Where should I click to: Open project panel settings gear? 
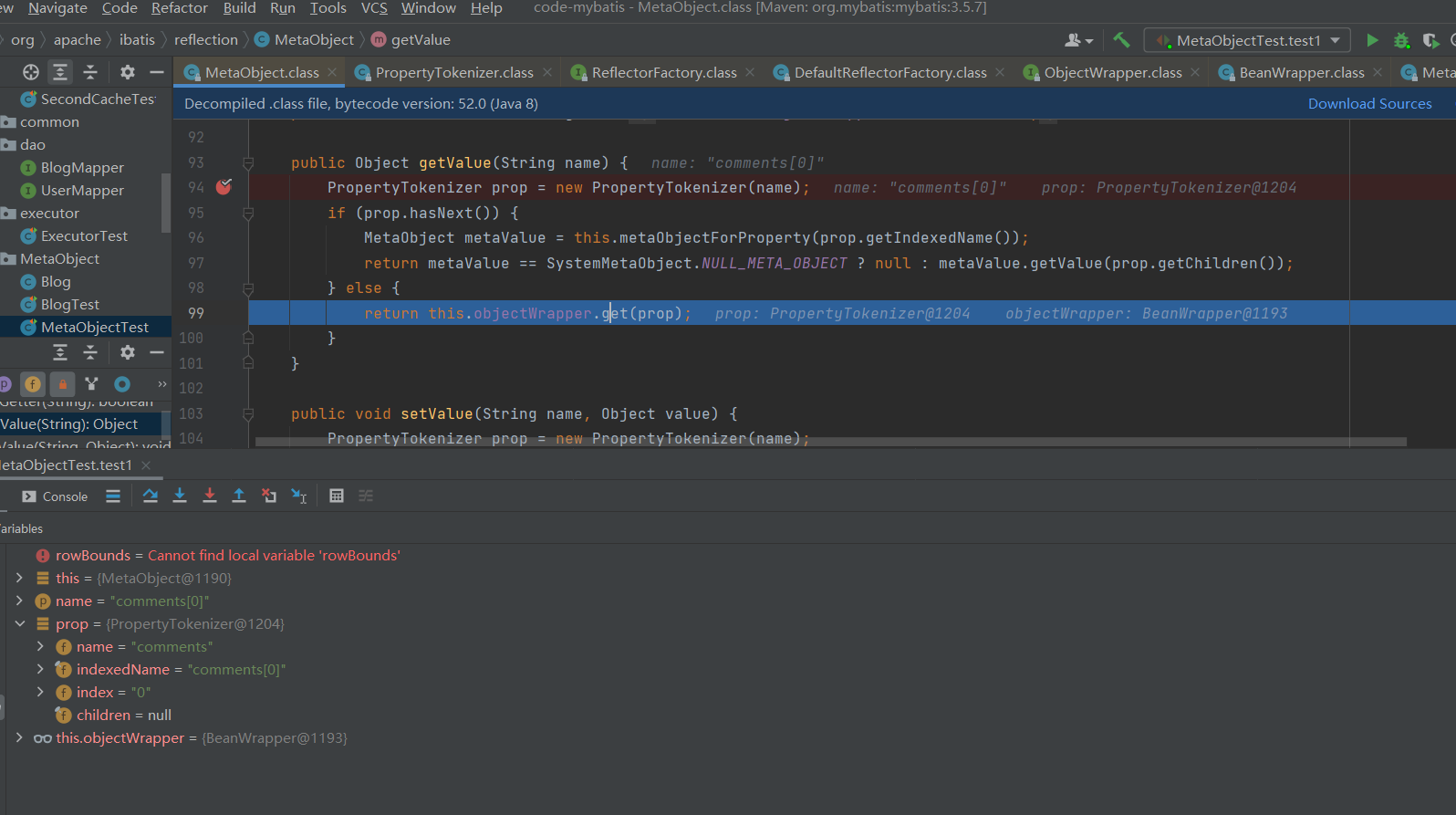point(128,72)
